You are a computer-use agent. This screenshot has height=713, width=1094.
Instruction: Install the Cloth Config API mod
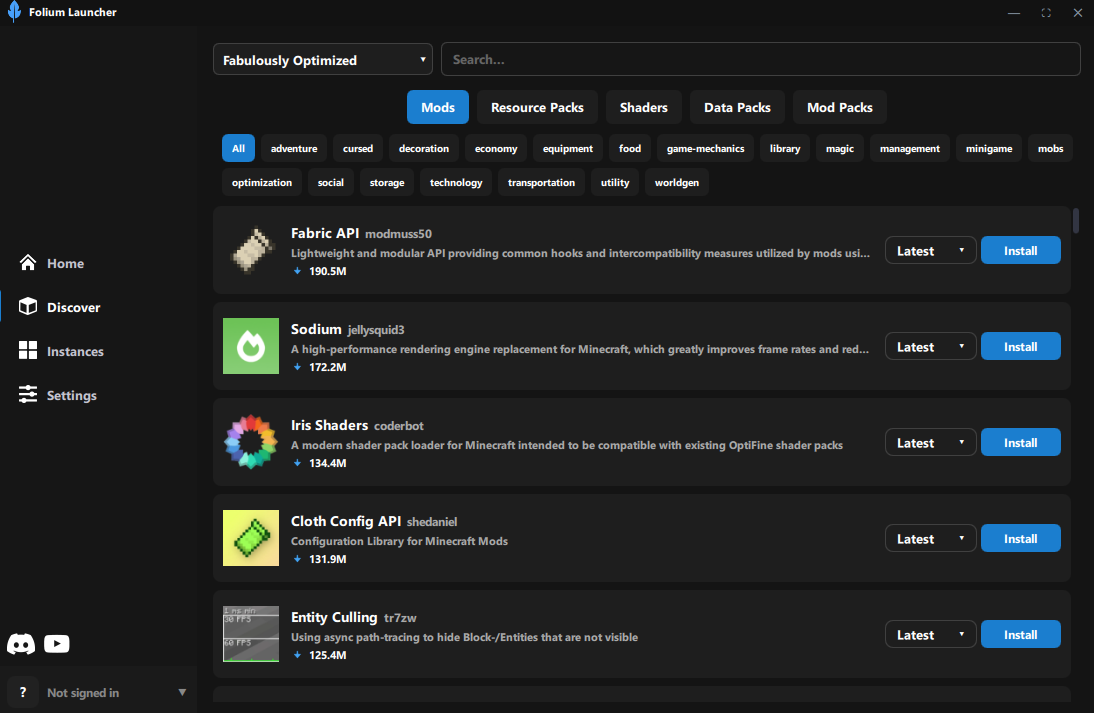[x=1021, y=539]
